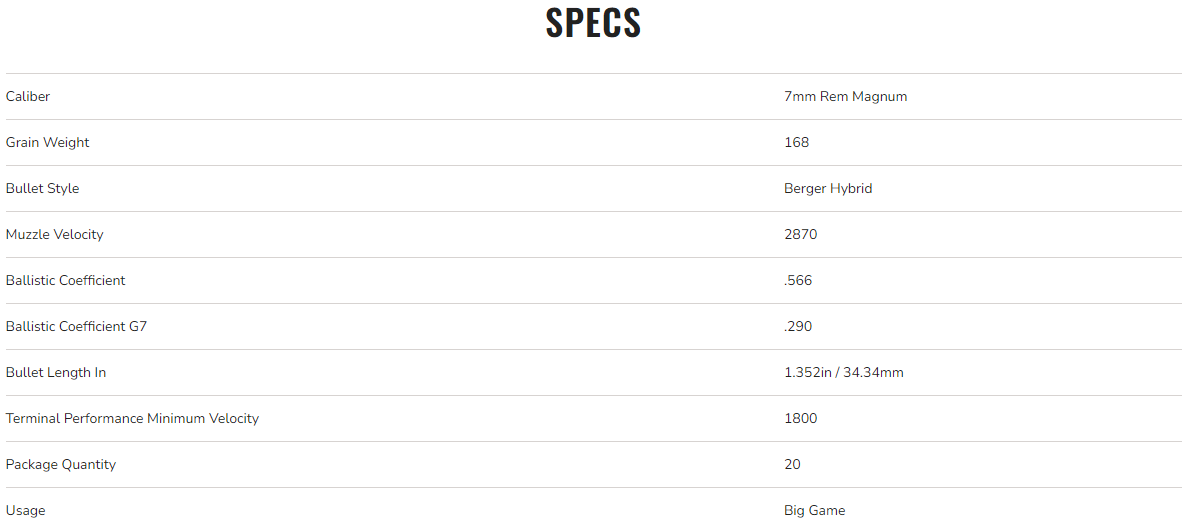Click the Terminal Performance Minimum Velocity label
The height and width of the screenshot is (530, 1202).
click(x=132, y=419)
